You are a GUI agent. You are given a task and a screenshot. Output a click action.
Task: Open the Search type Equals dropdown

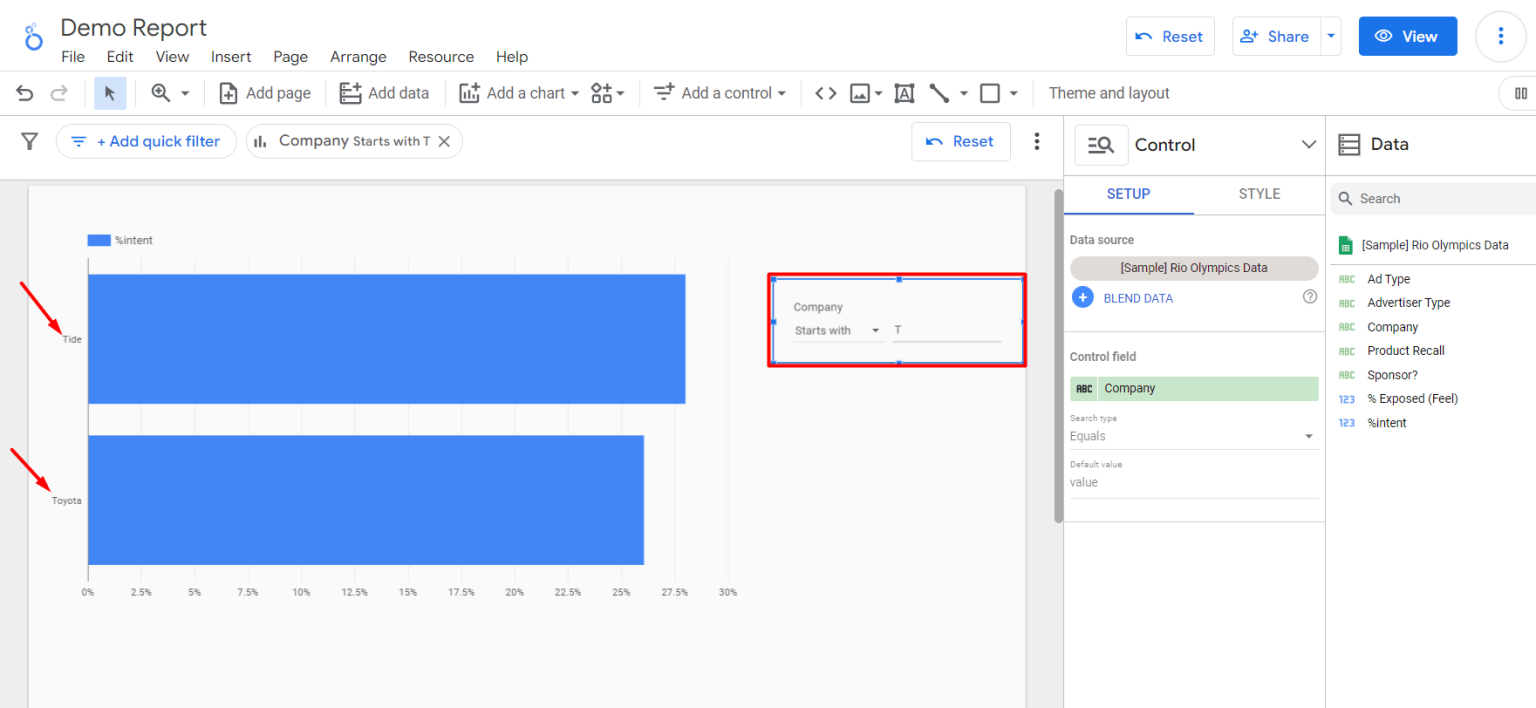pyautogui.click(x=1193, y=435)
